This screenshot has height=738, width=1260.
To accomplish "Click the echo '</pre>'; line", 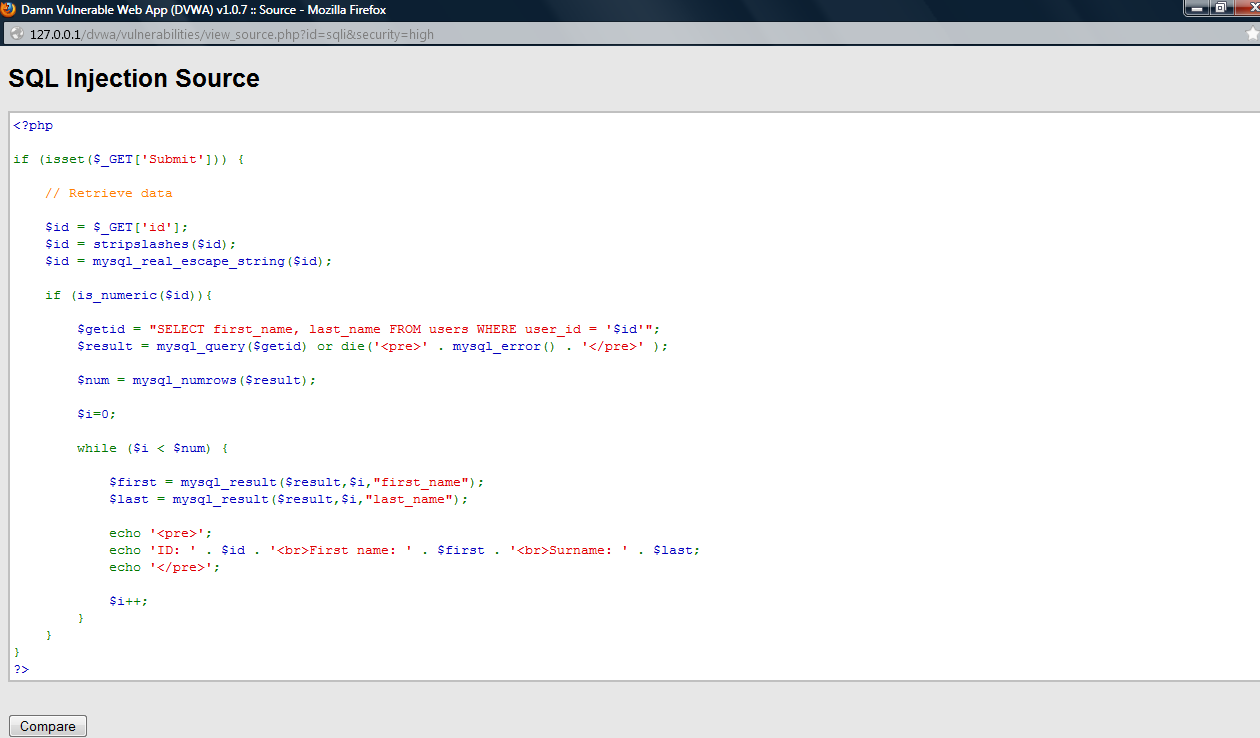I will click(165, 567).
